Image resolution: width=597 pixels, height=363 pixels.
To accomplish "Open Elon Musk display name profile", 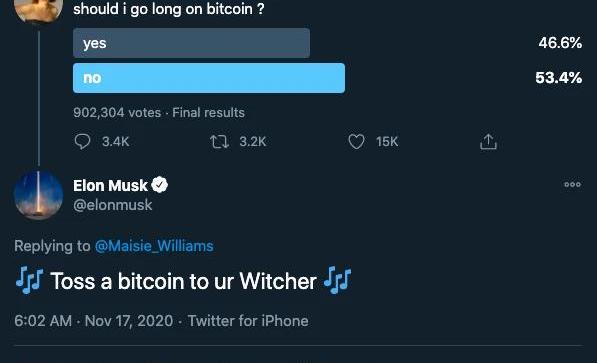I will tap(110, 185).
